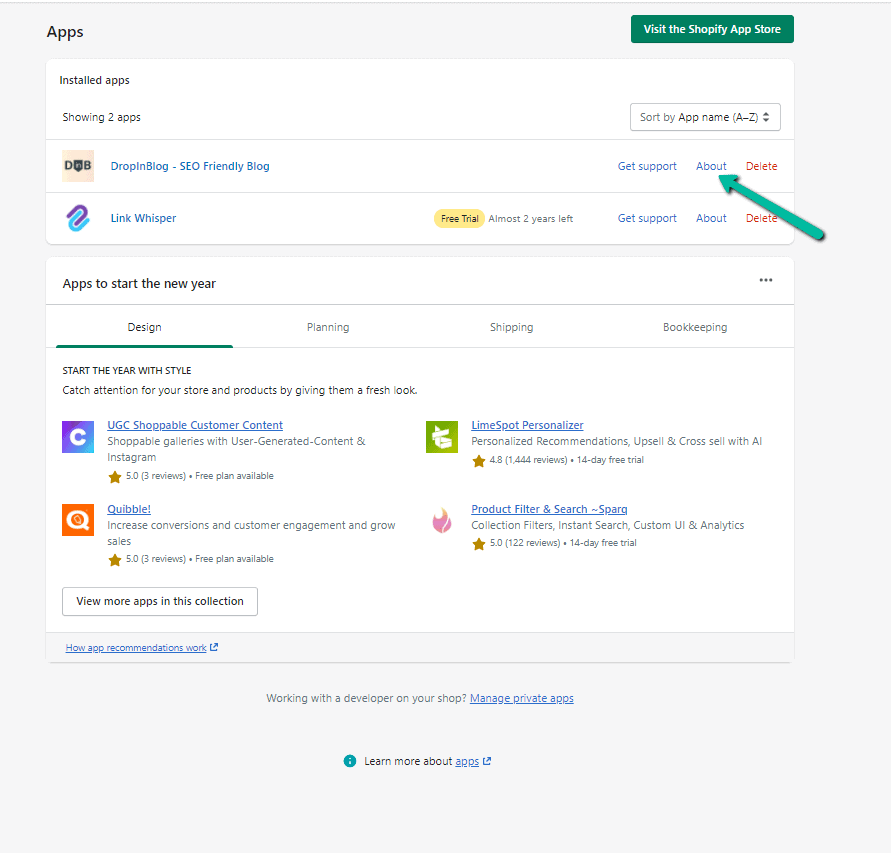Open the Link Whisper app
891x853 pixels.
[x=143, y=218]
